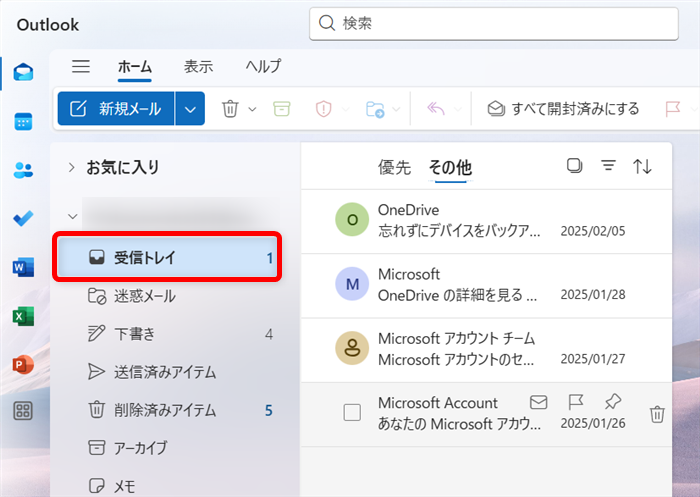This screenshot has width=700, height=497.
Task: Toggle the select-all messages icon
Action: click(574, 167)
